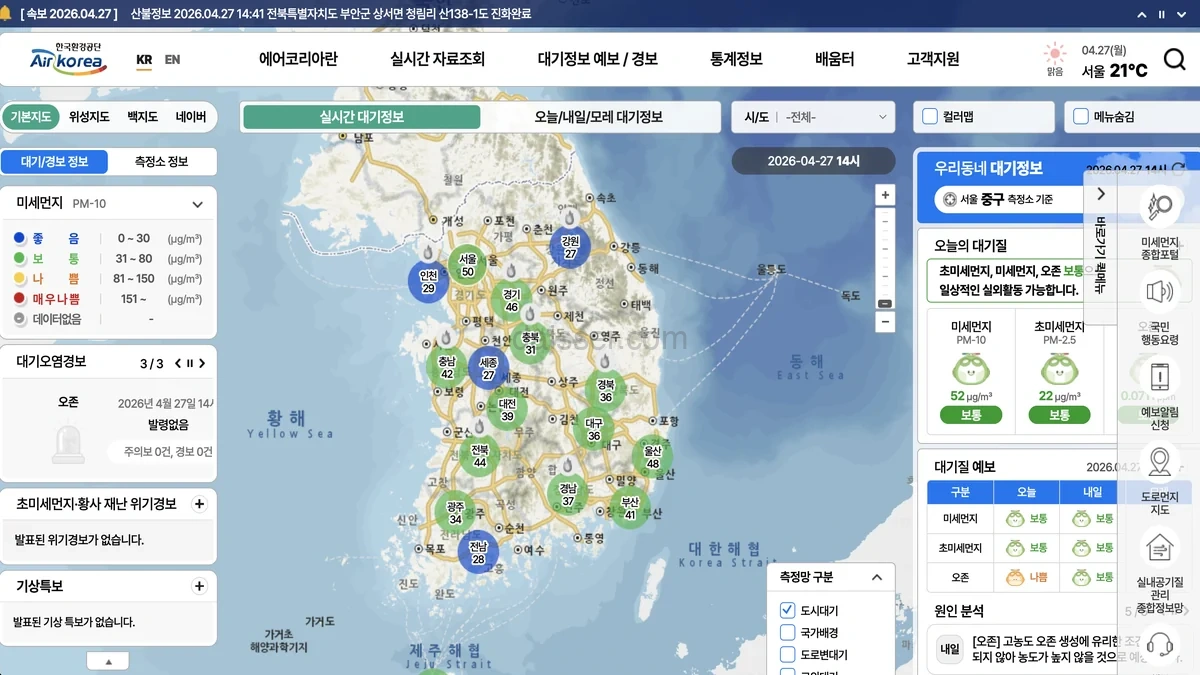
Task: Click the 전남 station marker showing 28
Action: tap(478, 551)
